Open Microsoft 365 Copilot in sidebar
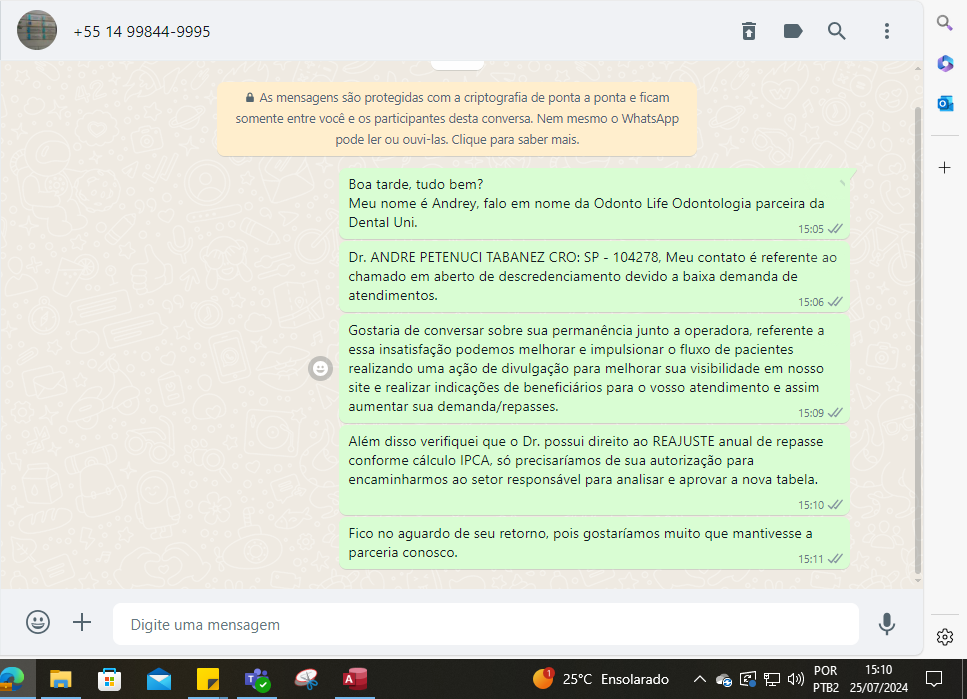967x699 pixels. (945, 63)
